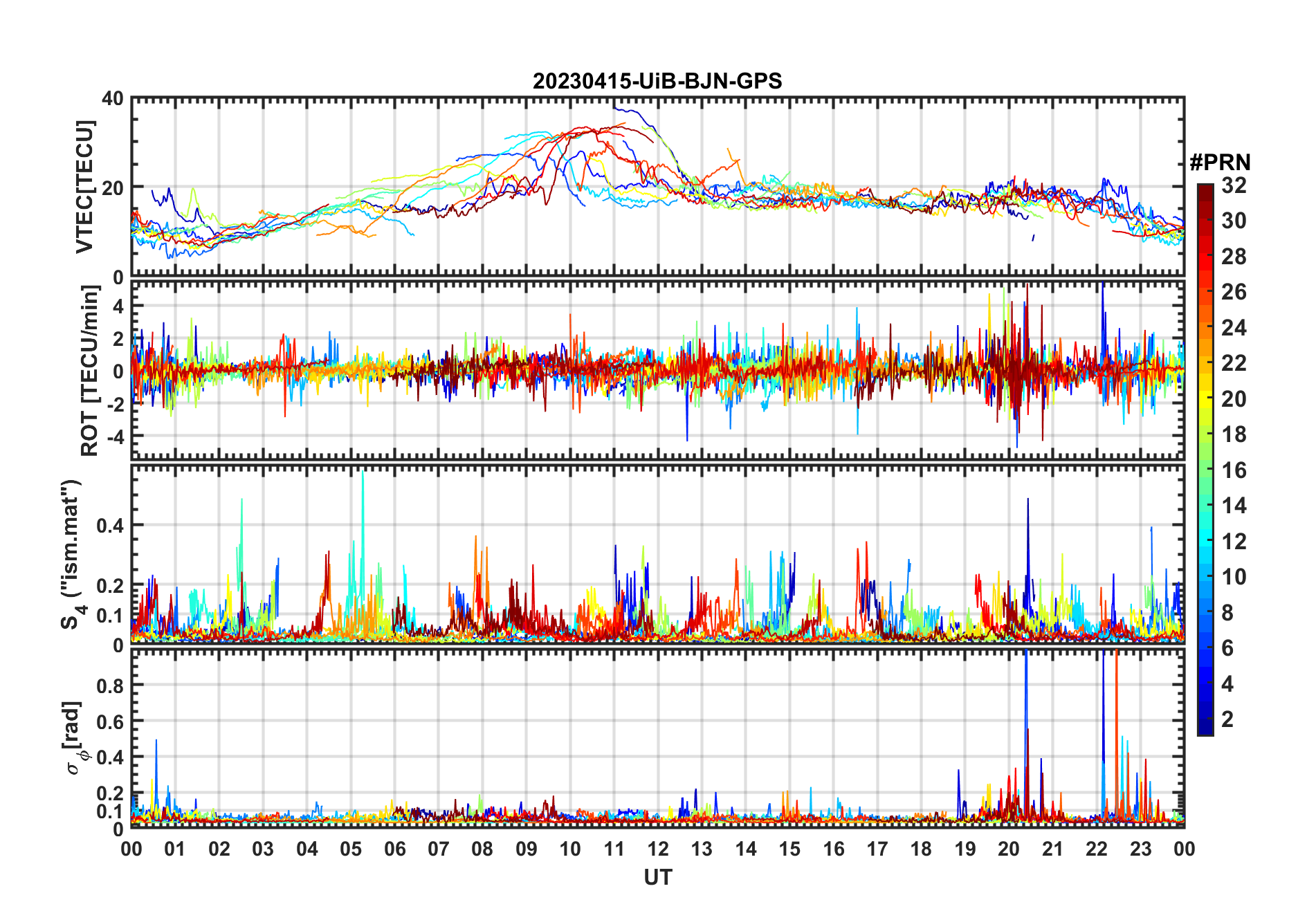The width and height of the screenshot is (1316, 920).
Task: Click the colorbar tick label 2
Action: tap(1227, 719)
